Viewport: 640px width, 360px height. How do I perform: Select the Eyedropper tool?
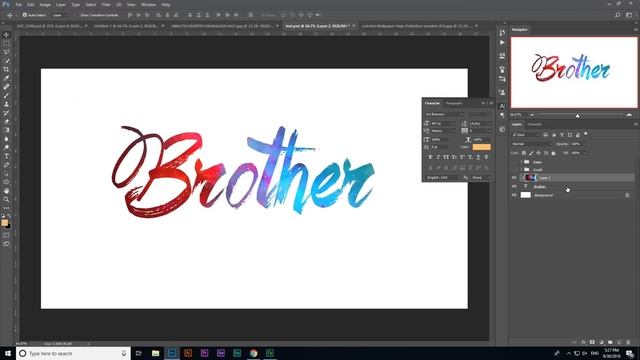tap(6, 78)
